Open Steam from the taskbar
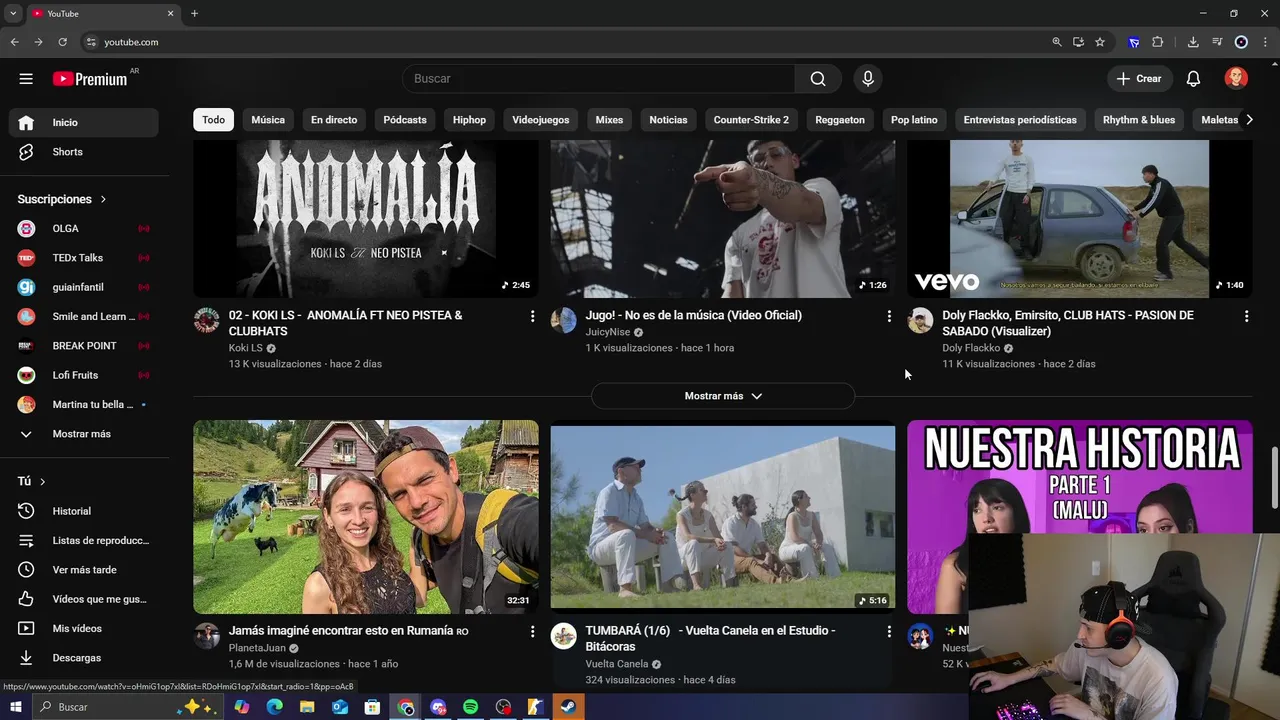 pos(567,707)
